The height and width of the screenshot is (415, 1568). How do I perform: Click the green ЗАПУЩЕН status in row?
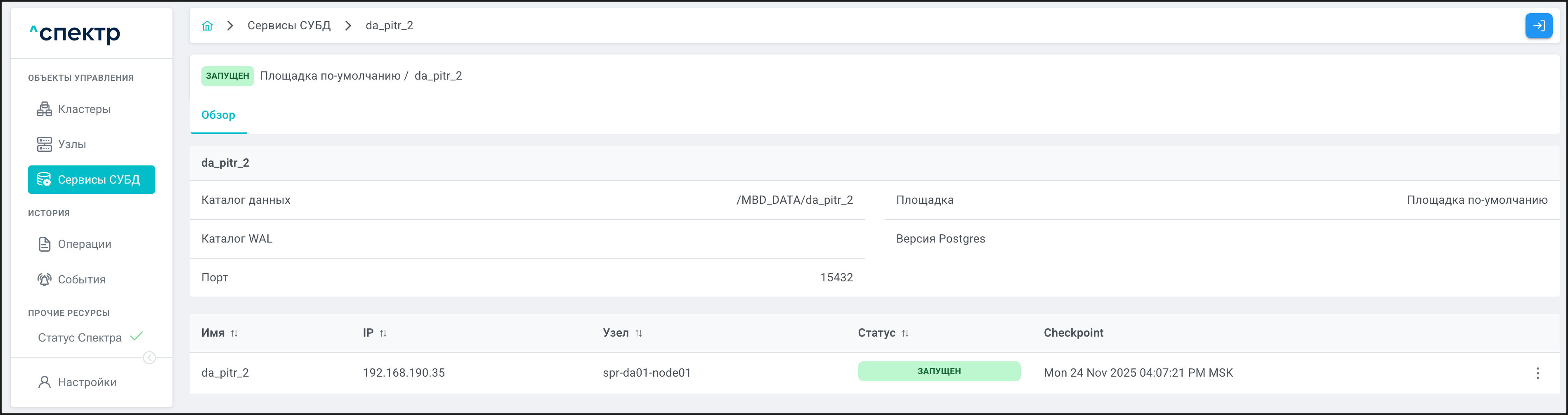click(x=939, y=372)
